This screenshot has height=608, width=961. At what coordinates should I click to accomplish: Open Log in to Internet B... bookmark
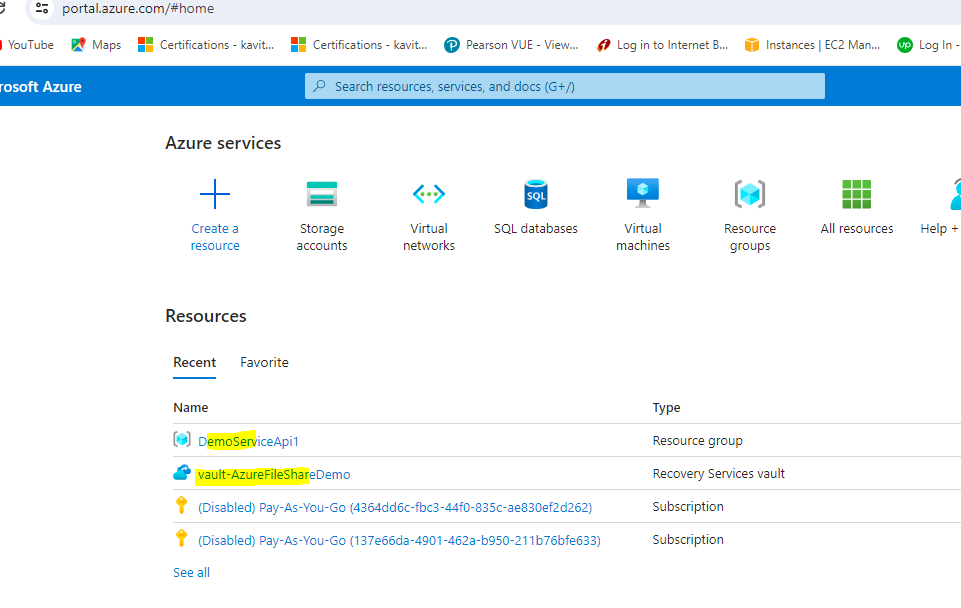pyautogui.click(x=663, y=45)
